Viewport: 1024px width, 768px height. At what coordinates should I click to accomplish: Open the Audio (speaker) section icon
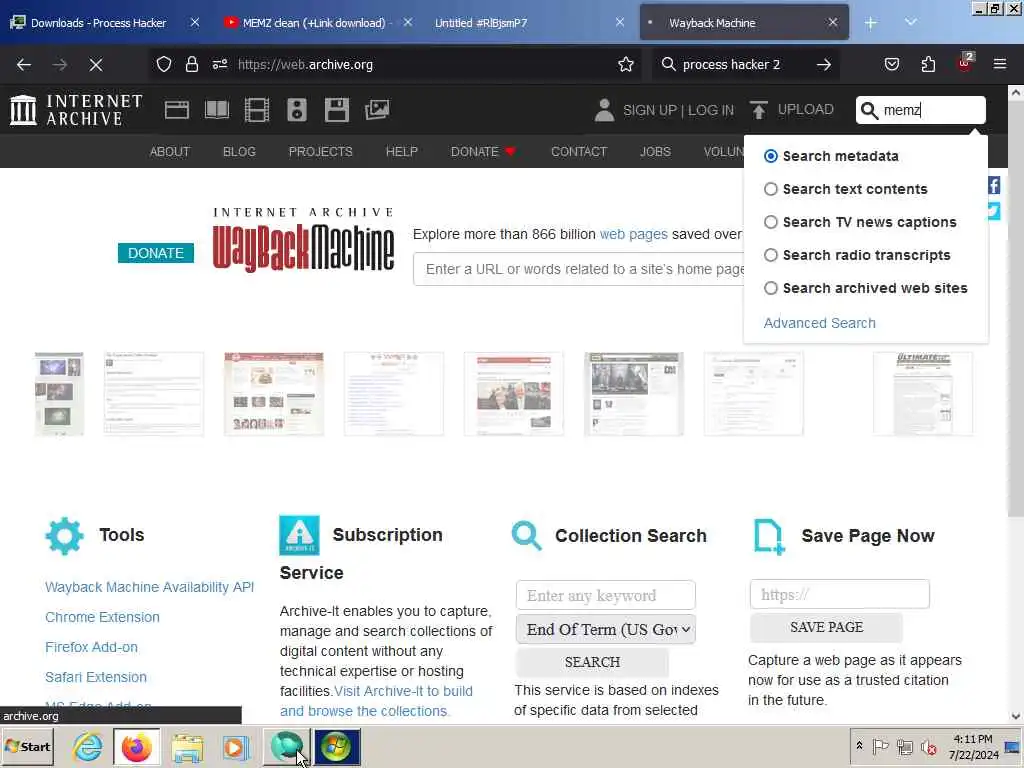tap(296, 110)
